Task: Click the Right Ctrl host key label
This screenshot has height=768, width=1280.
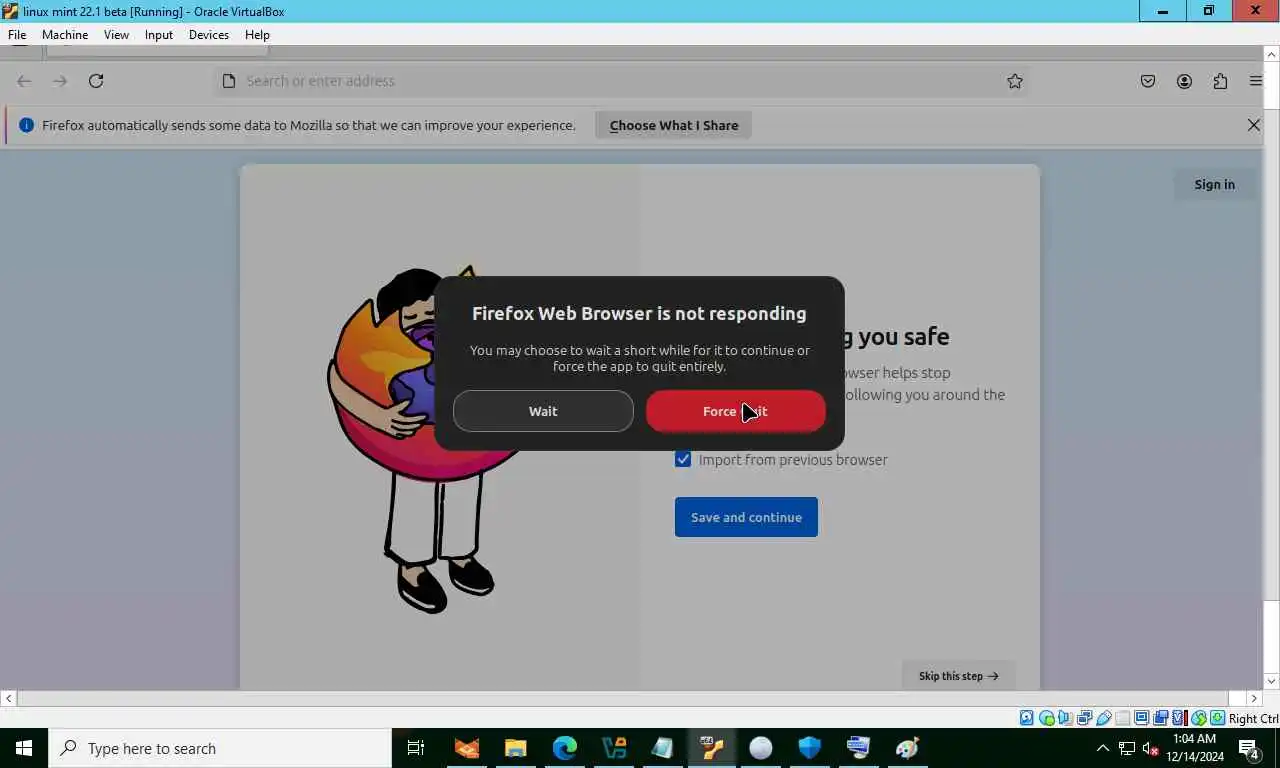Action: (x=1254, y=718)
